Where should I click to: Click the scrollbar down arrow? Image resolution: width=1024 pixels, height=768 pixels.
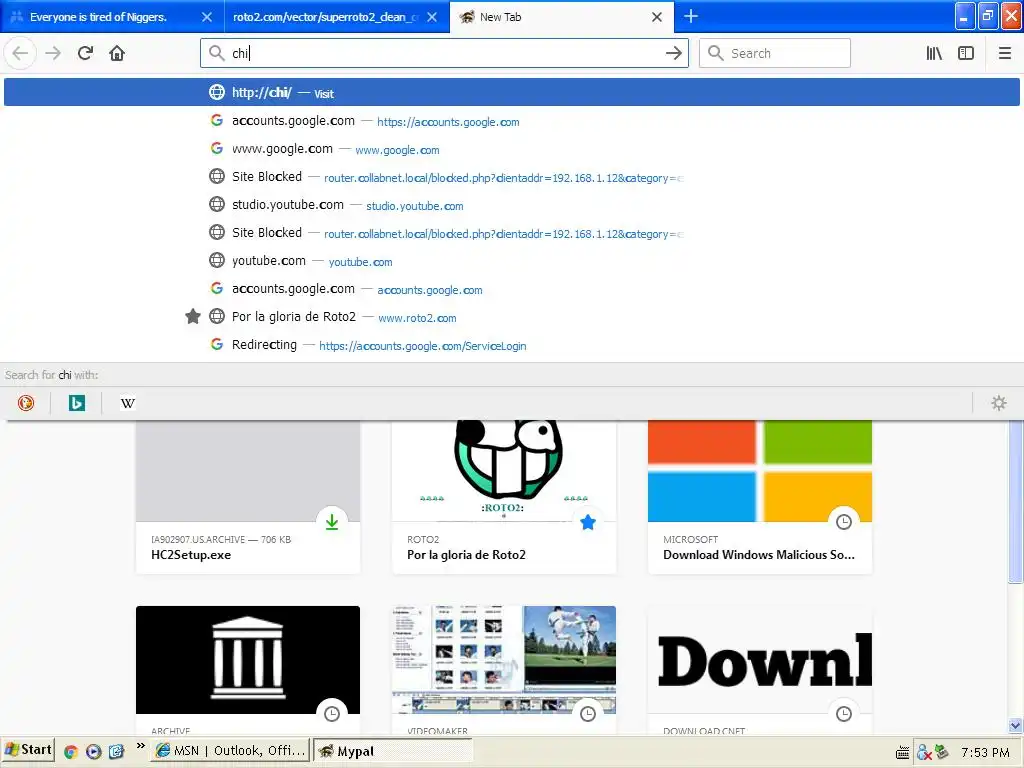click(x=1015, y=725)
